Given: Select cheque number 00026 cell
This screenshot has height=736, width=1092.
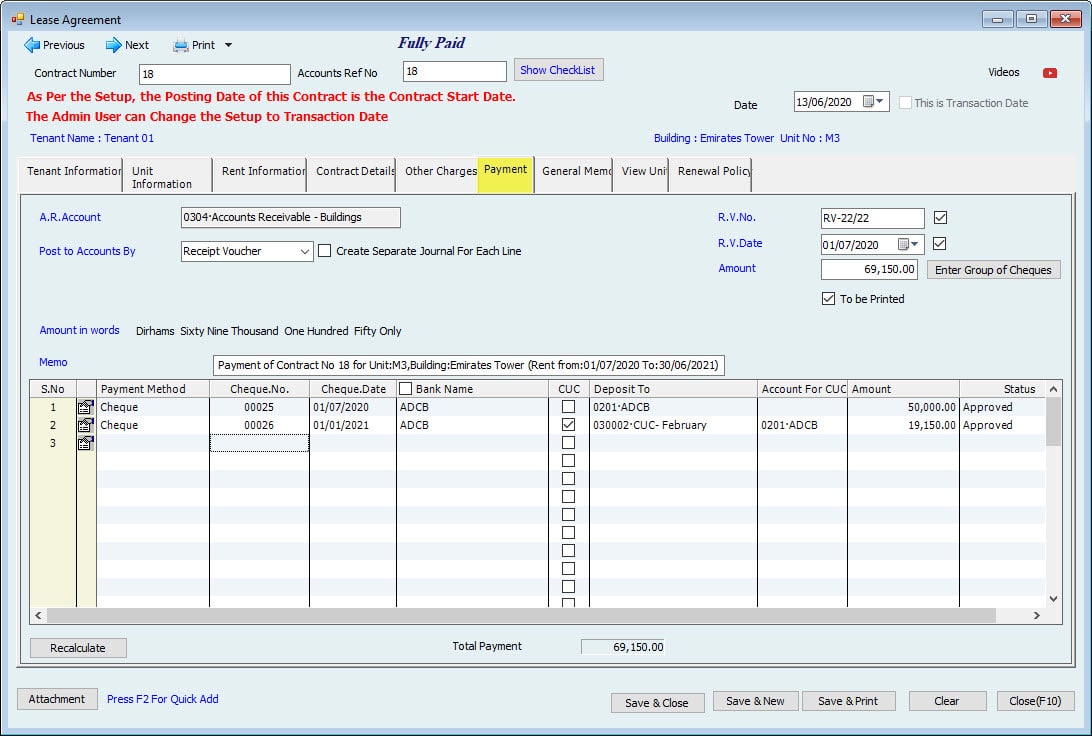Looking at the screenshot, I should click(259, 425).
